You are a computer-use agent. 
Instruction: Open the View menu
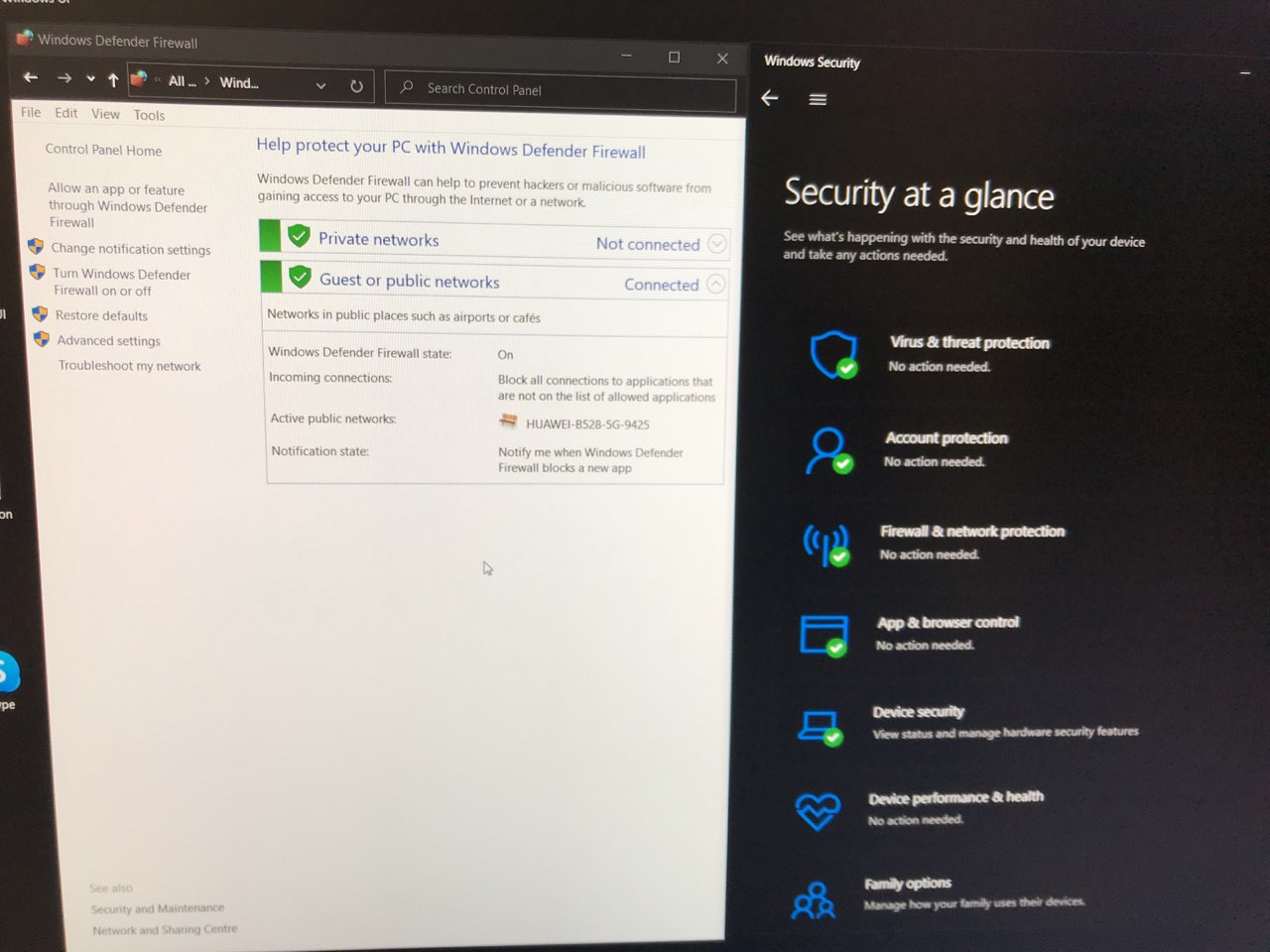point(105,114)
